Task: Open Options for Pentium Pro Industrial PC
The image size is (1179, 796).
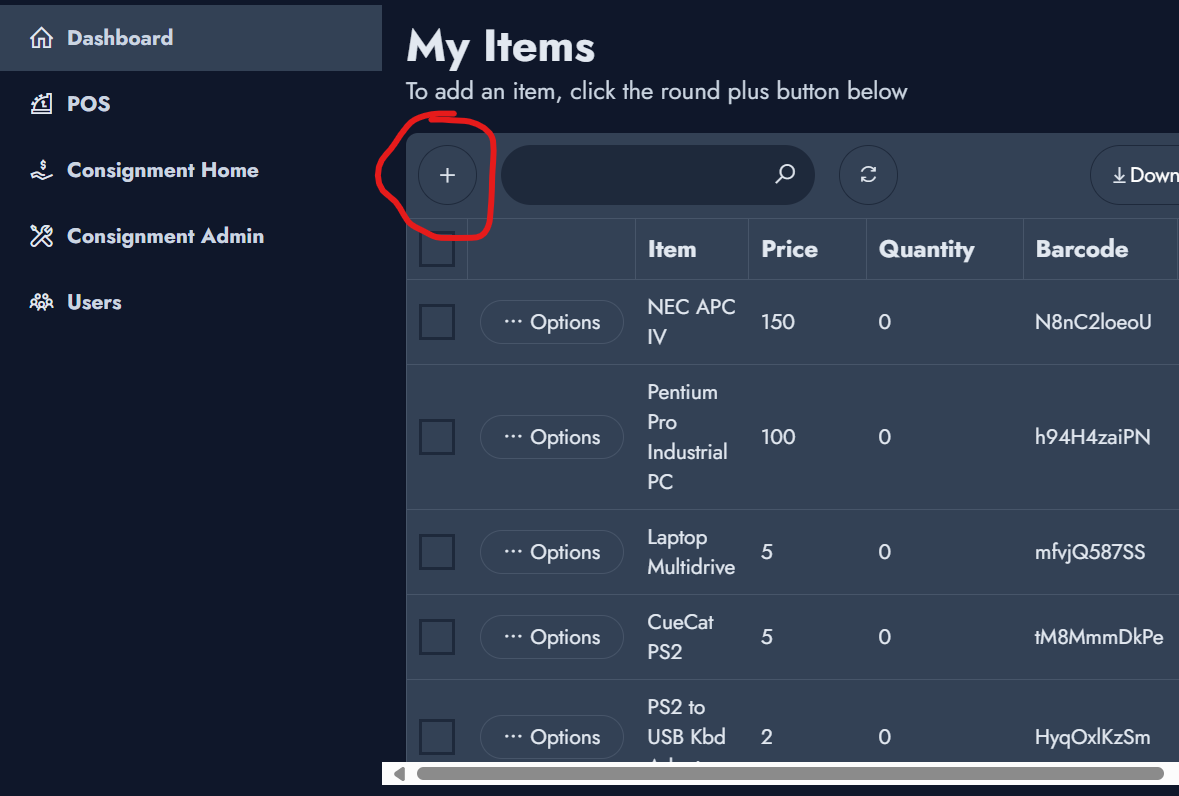Action: coord(552,437)
